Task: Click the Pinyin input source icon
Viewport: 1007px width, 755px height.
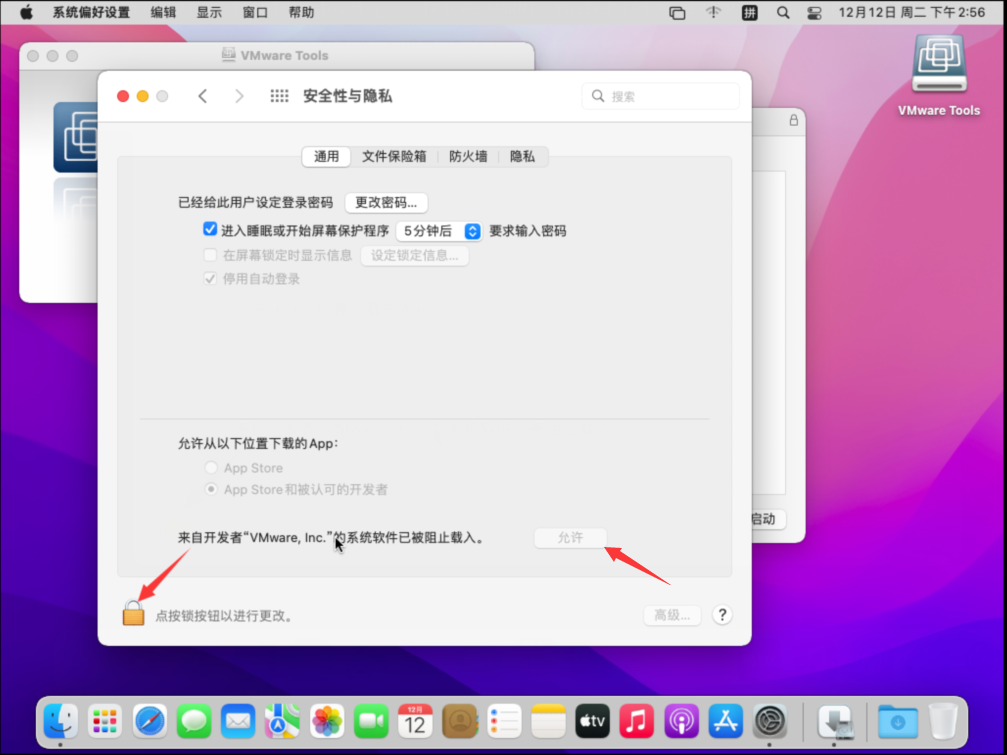Action: 749,12
